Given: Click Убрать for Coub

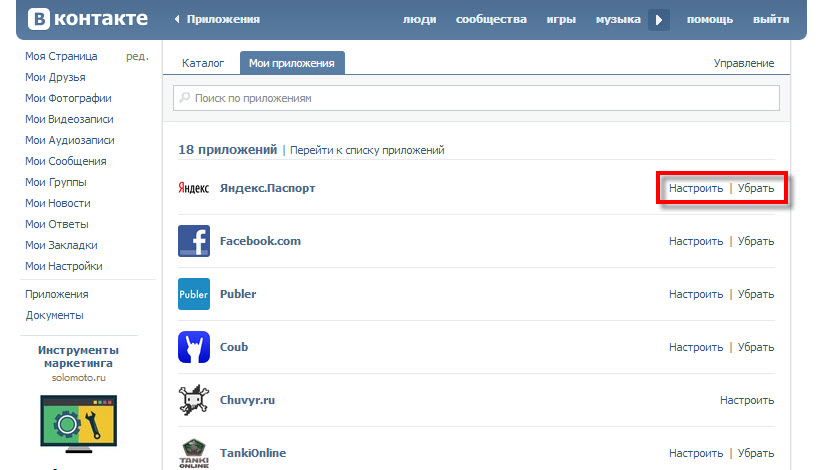Looking at the screenshot, I should coord(756,347).
